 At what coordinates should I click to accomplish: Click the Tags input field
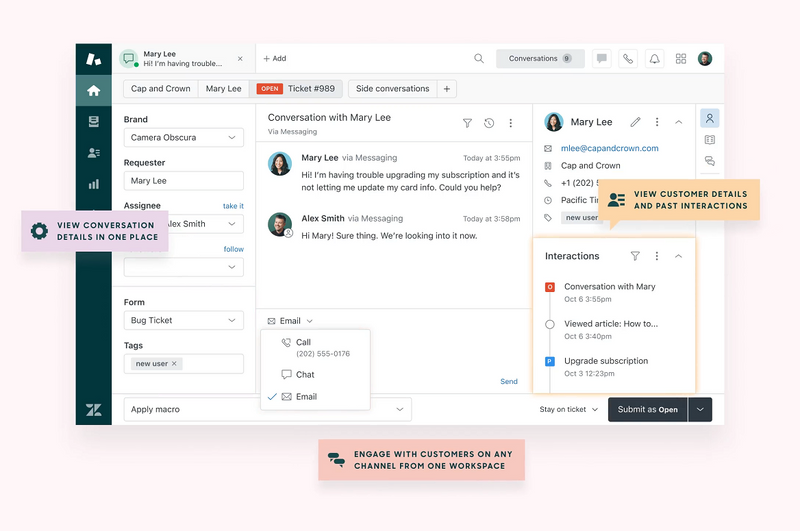coord(184,364)
